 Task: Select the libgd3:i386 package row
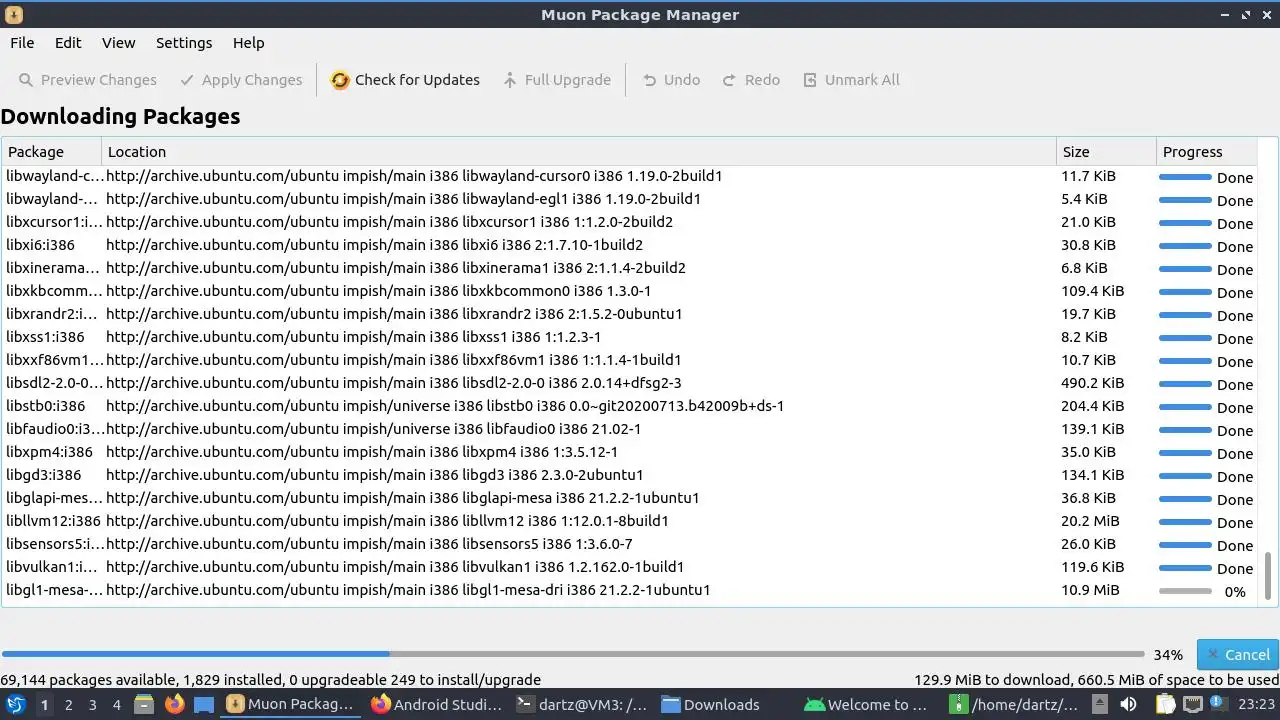pos(627,475)
